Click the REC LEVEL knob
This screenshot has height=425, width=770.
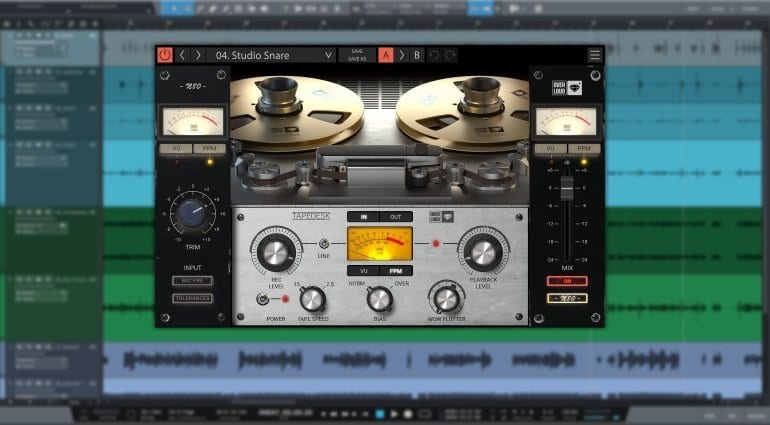point(276,253)
